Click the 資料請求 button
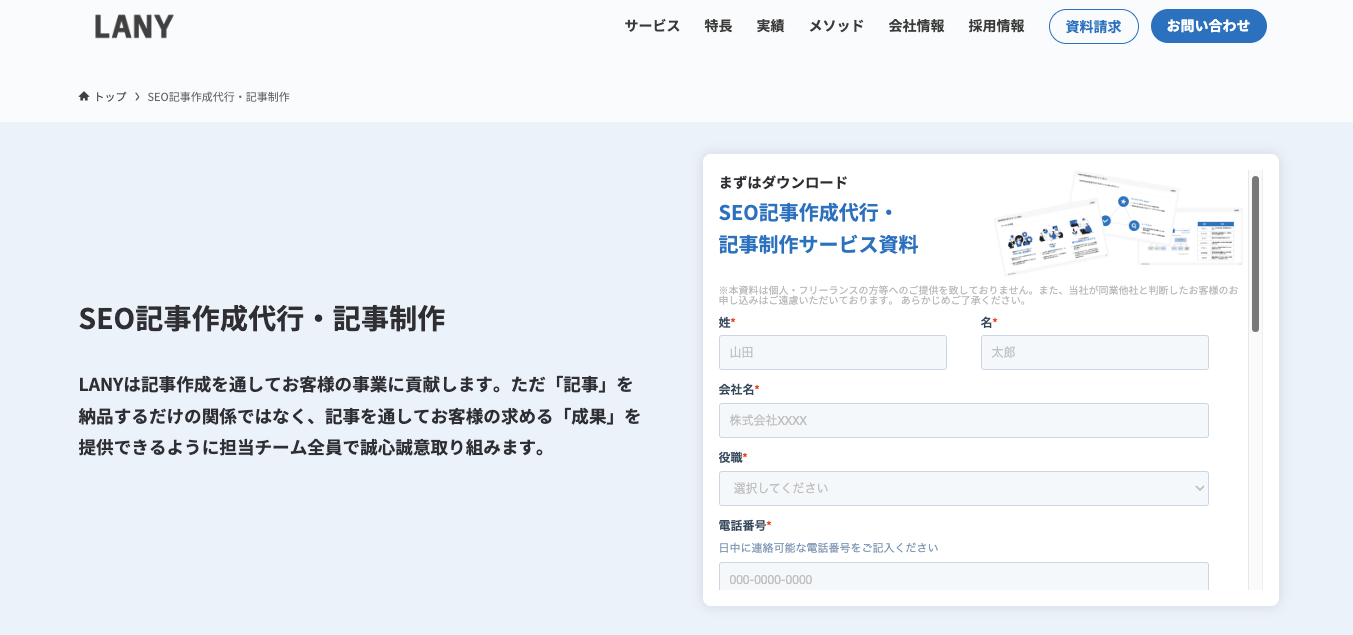 pyautogui.click(x=1093, y=26)
